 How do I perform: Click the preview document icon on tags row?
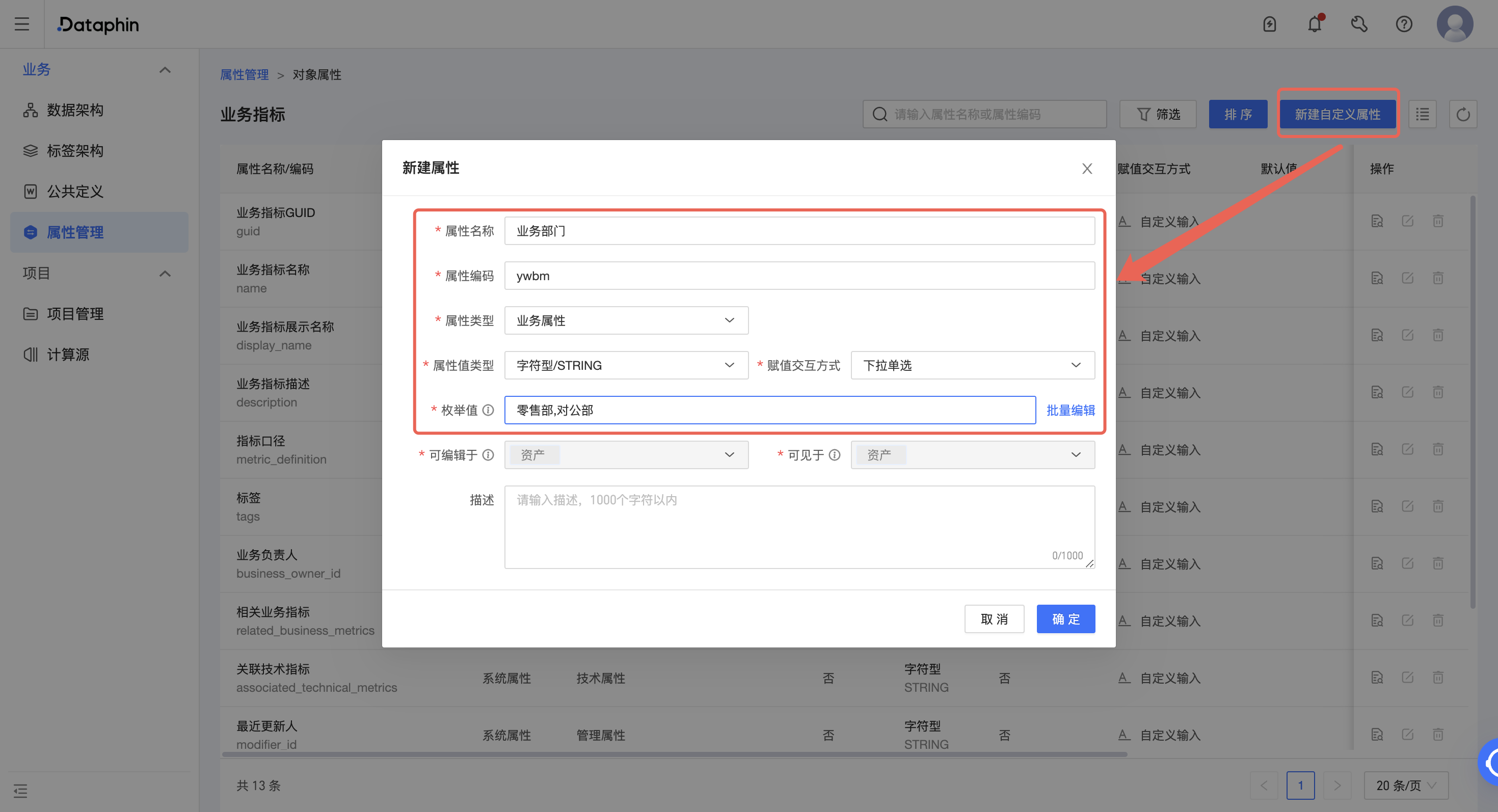(x=1377, y=506)
